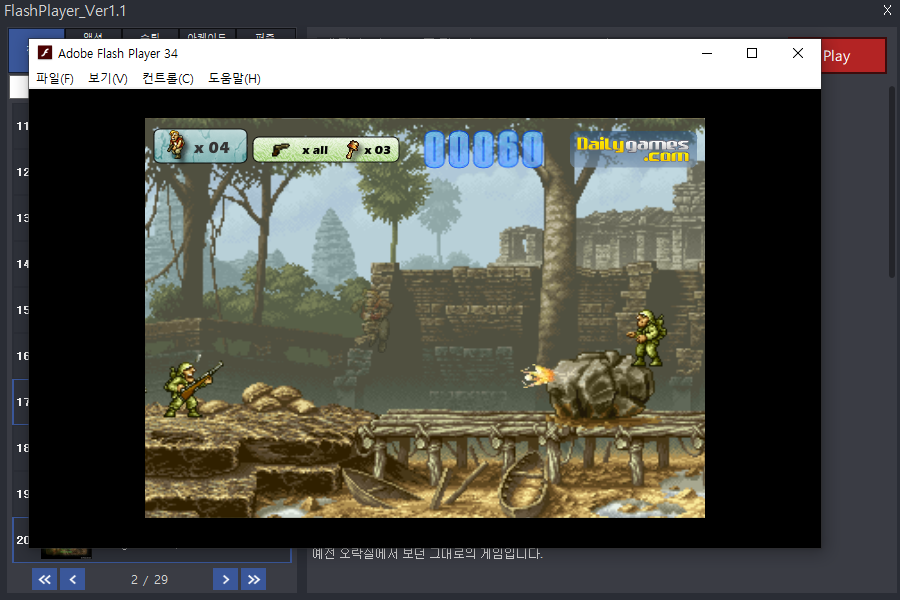
Task: Go to previous page with single-left arrow
Action: click(x=73, y=579)
